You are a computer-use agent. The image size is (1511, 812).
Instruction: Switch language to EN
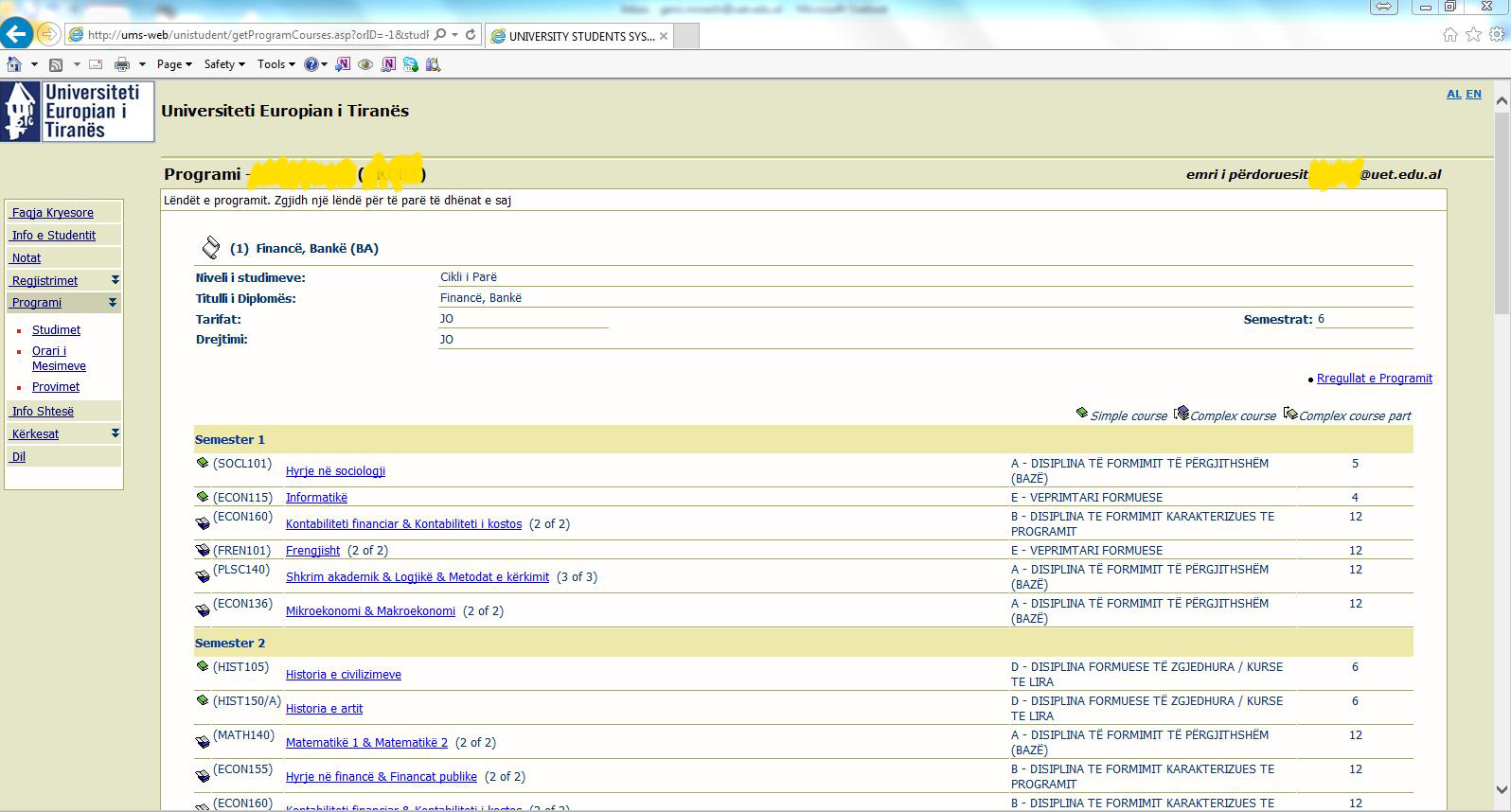tap(1473, 94)
